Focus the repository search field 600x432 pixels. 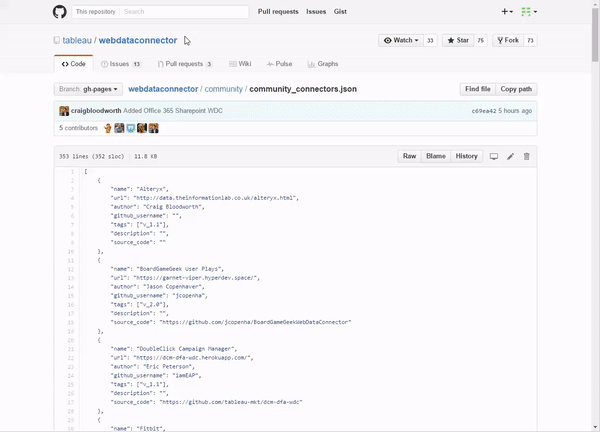click(x=184, y=12)
